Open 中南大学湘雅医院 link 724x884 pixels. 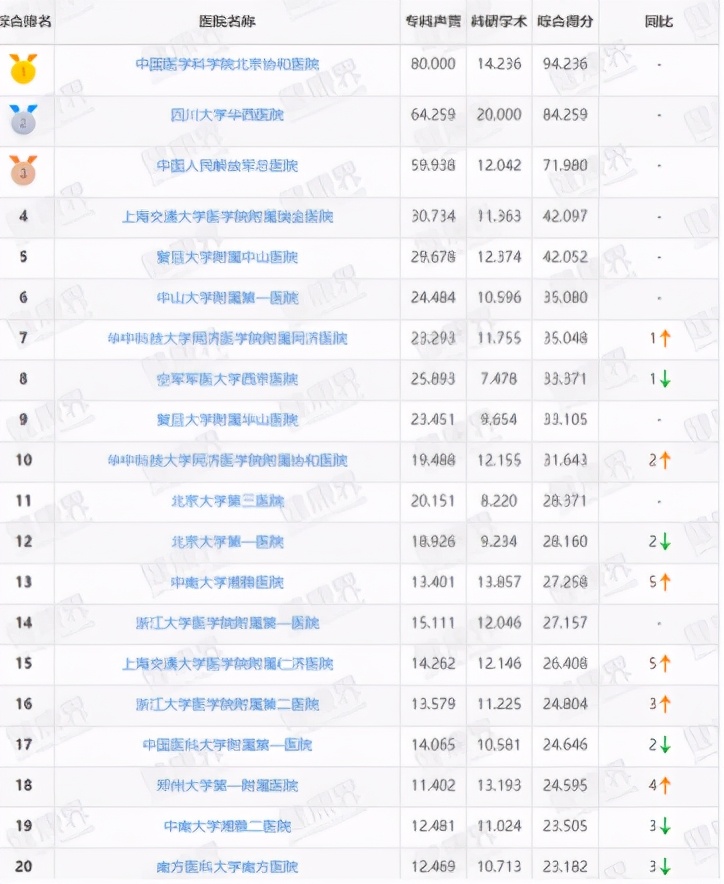click(227, 582)
